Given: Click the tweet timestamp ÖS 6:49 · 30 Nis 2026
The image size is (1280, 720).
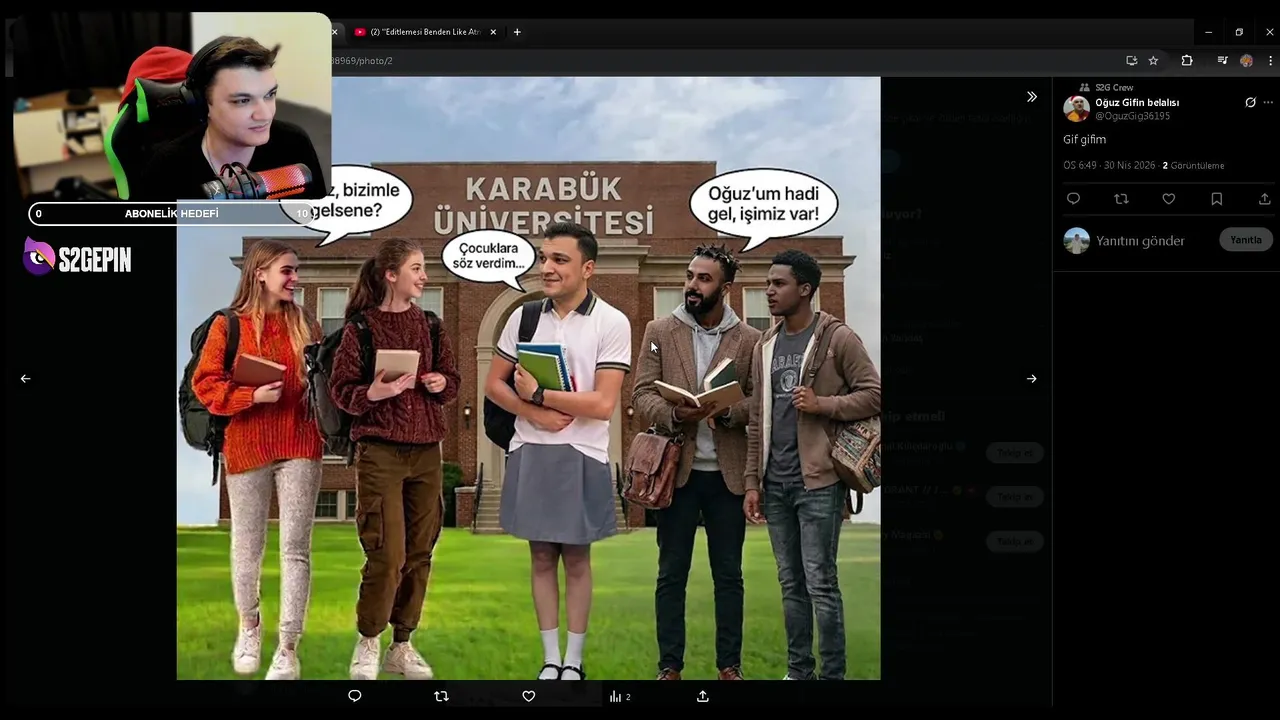Looking at the screenshot, I should point(1111,166).
